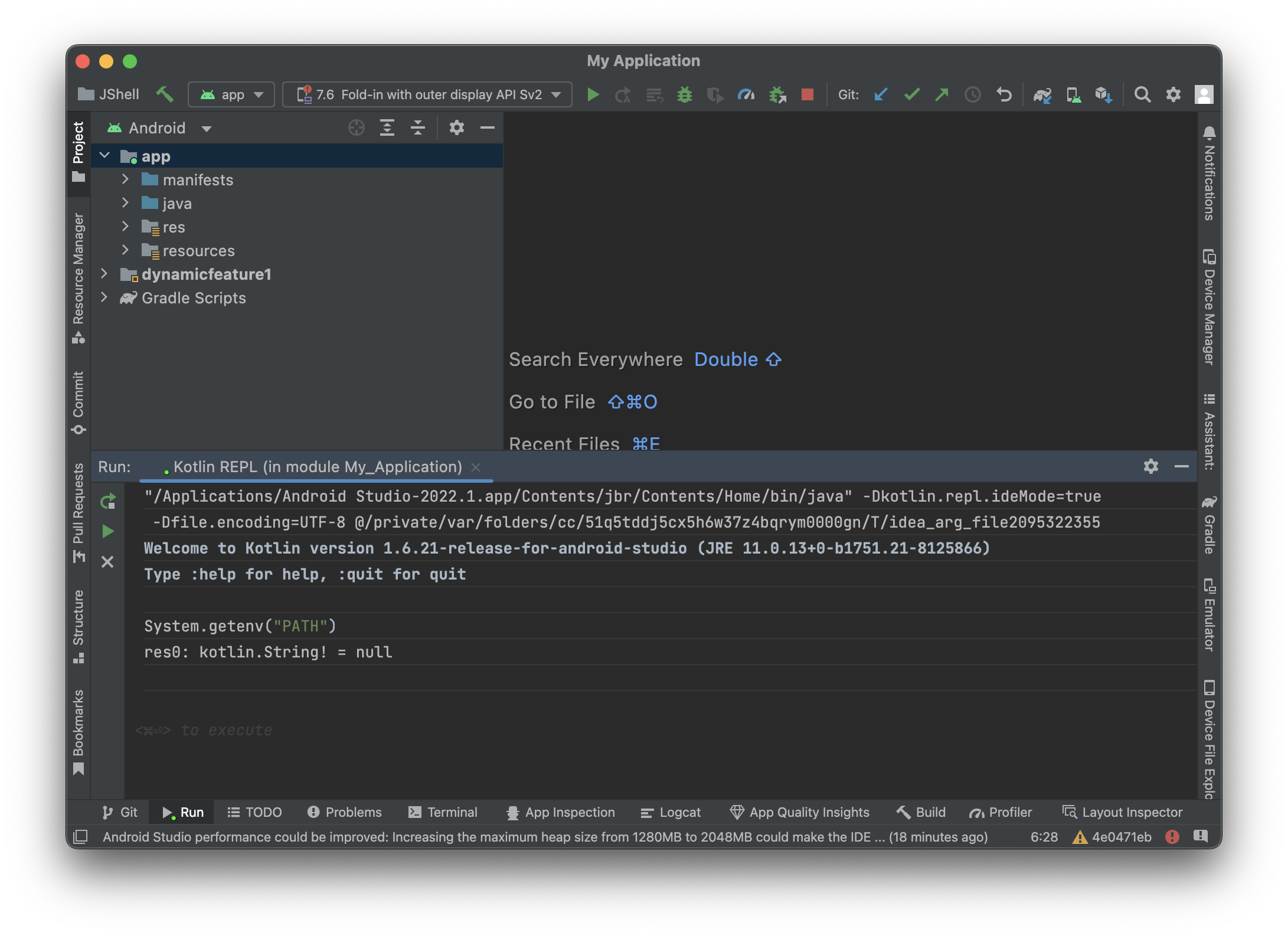Click the Debug app bug icon
This screenshot has height=936, width=1288.
(x=684, y=94)
